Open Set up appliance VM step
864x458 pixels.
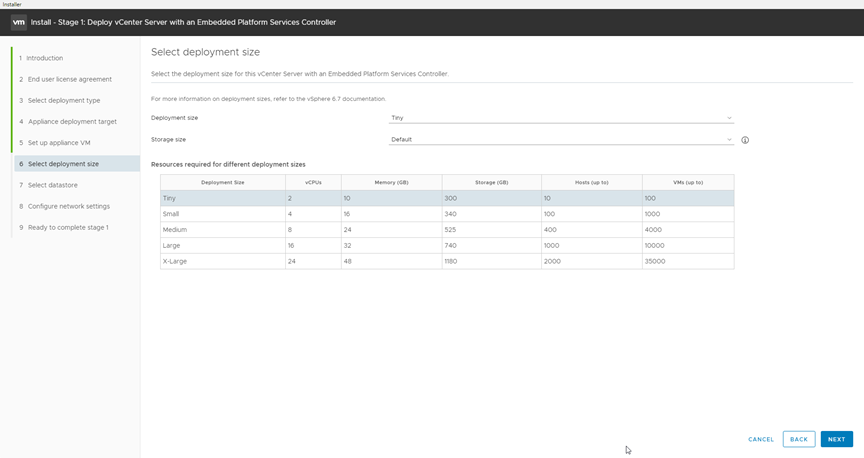[x=59, y=142]
